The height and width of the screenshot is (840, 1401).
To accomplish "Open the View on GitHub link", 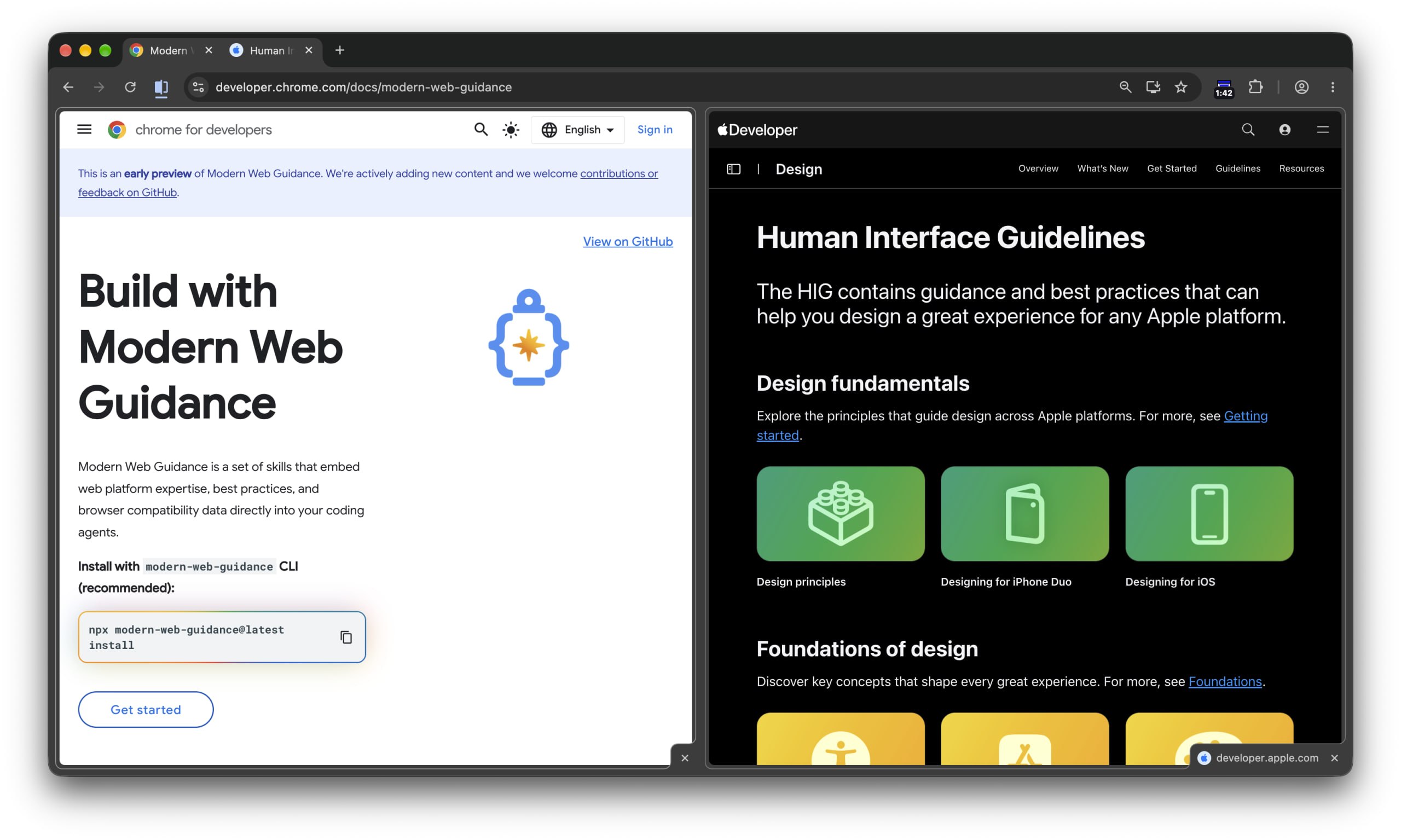I will 628,242.
